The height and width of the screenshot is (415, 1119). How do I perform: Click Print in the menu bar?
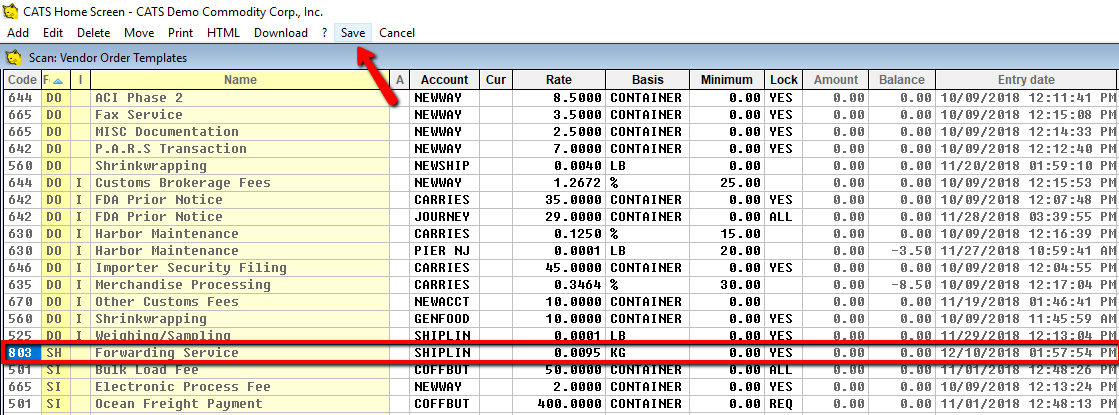(x=181, y=33)
